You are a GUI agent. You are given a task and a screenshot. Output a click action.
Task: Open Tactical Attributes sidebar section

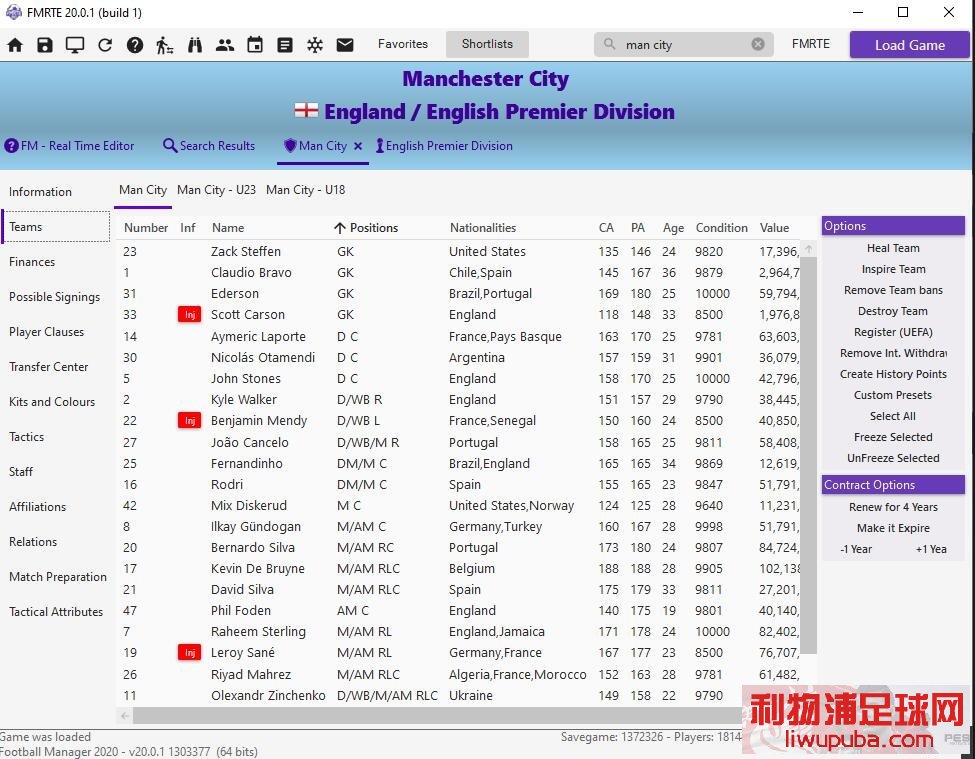point(56,612)
